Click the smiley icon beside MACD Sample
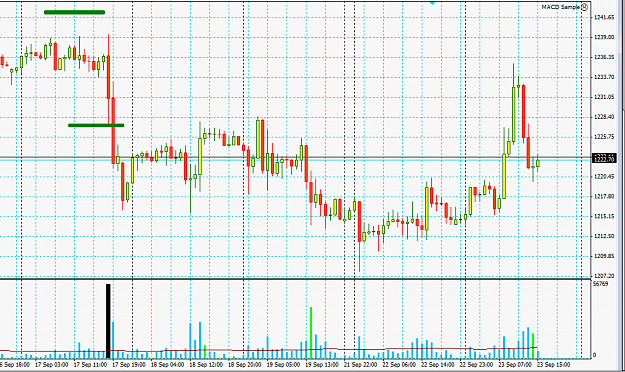Viewport: 625px width, 372px height. coord(584,7)
